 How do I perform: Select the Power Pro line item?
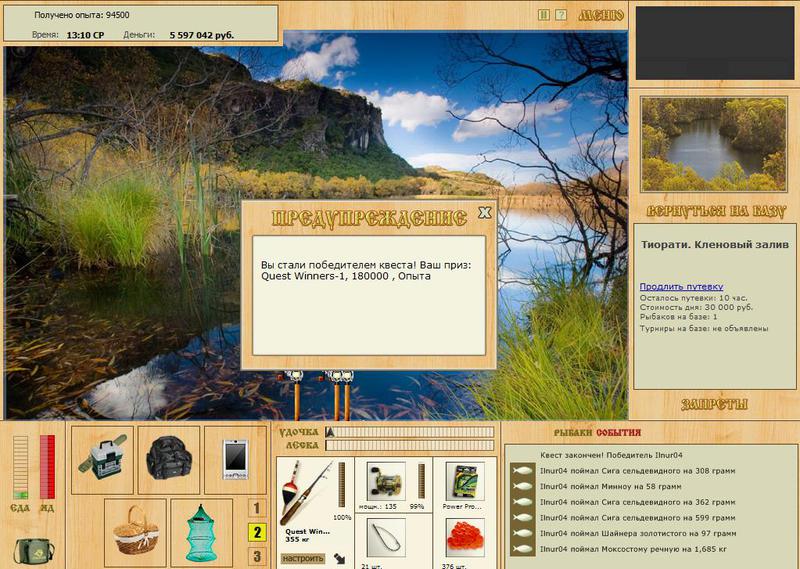tap(465, 482)
